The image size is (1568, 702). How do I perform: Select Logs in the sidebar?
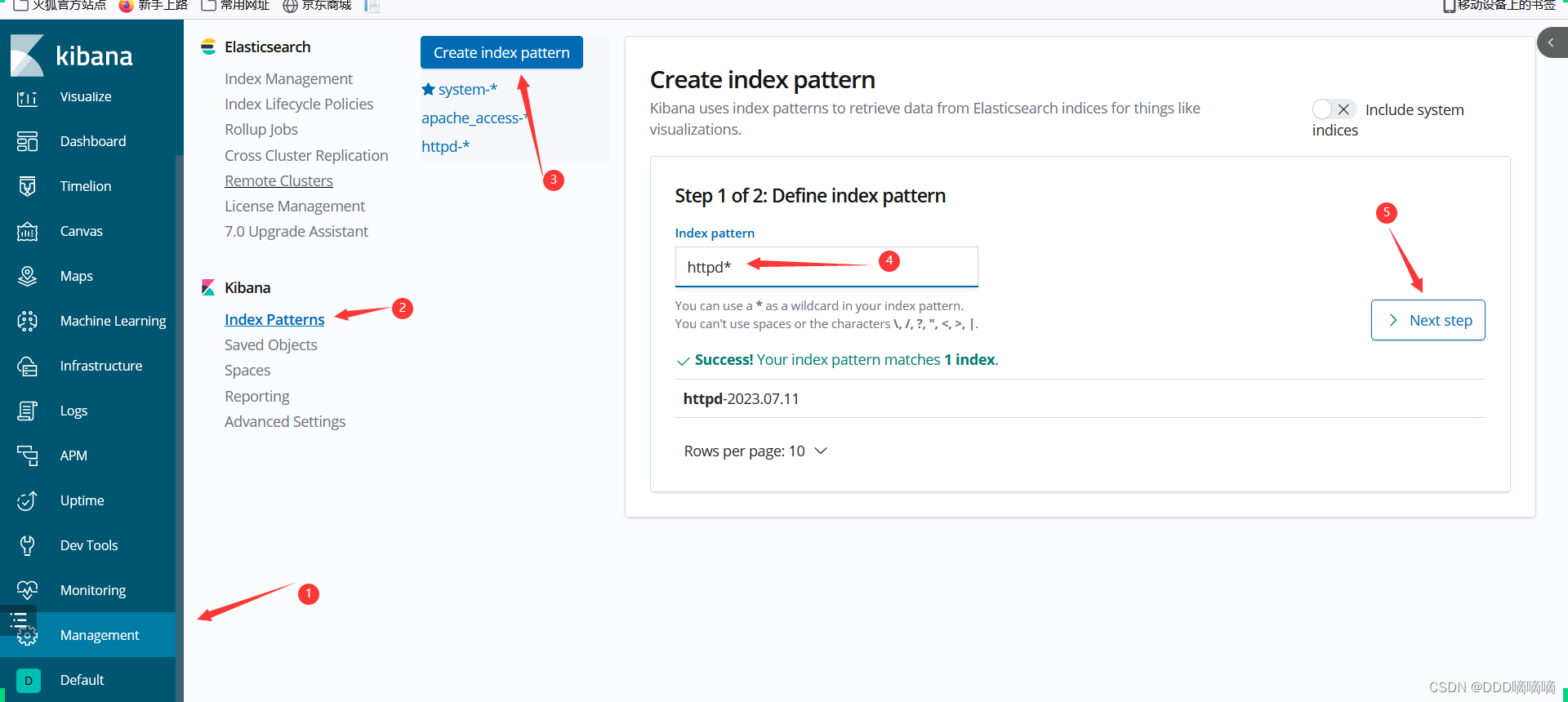(x=73, y=411)
